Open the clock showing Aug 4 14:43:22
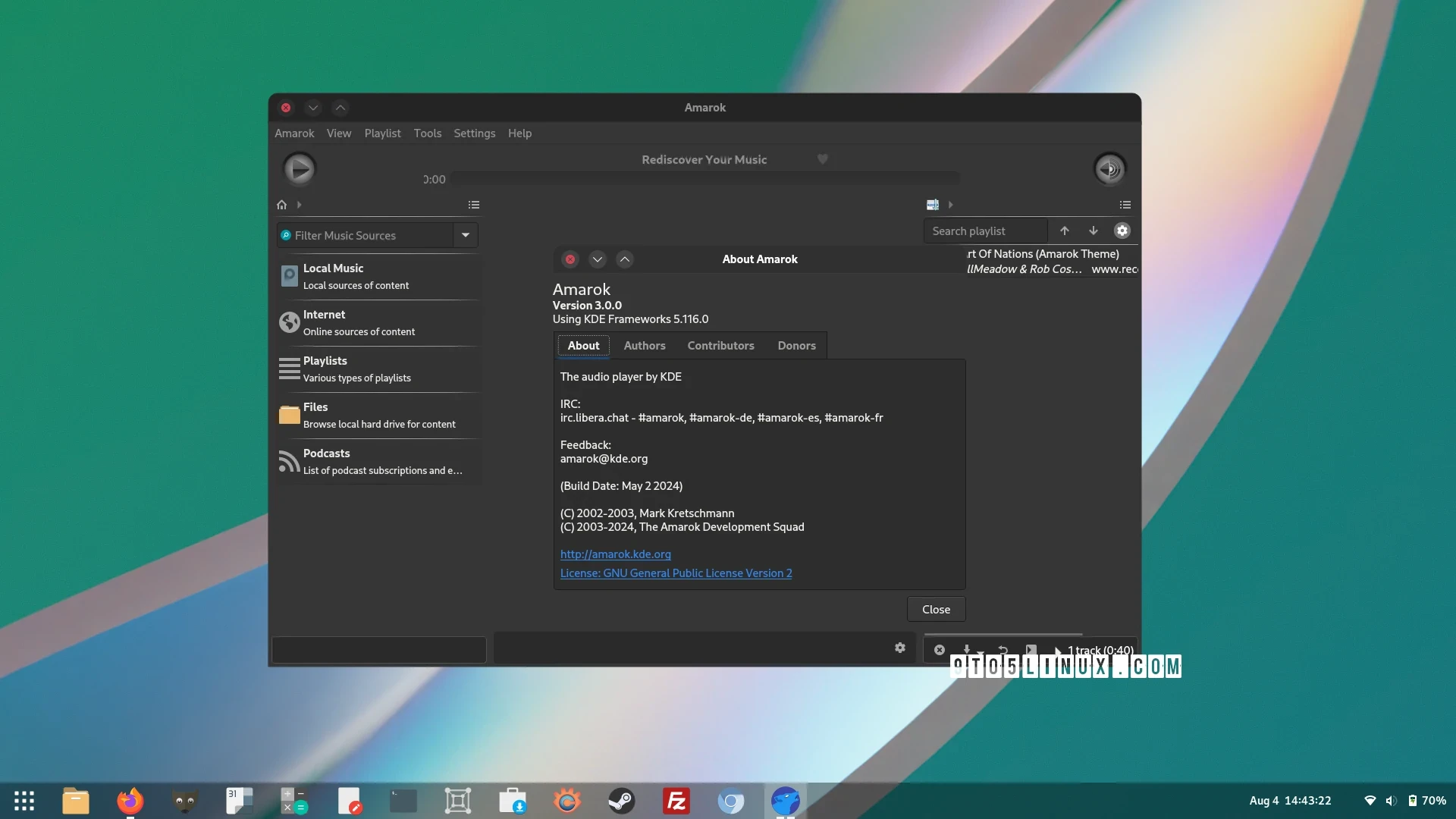This screenshot has width=1456, height=819. [x=1290, y=801]
